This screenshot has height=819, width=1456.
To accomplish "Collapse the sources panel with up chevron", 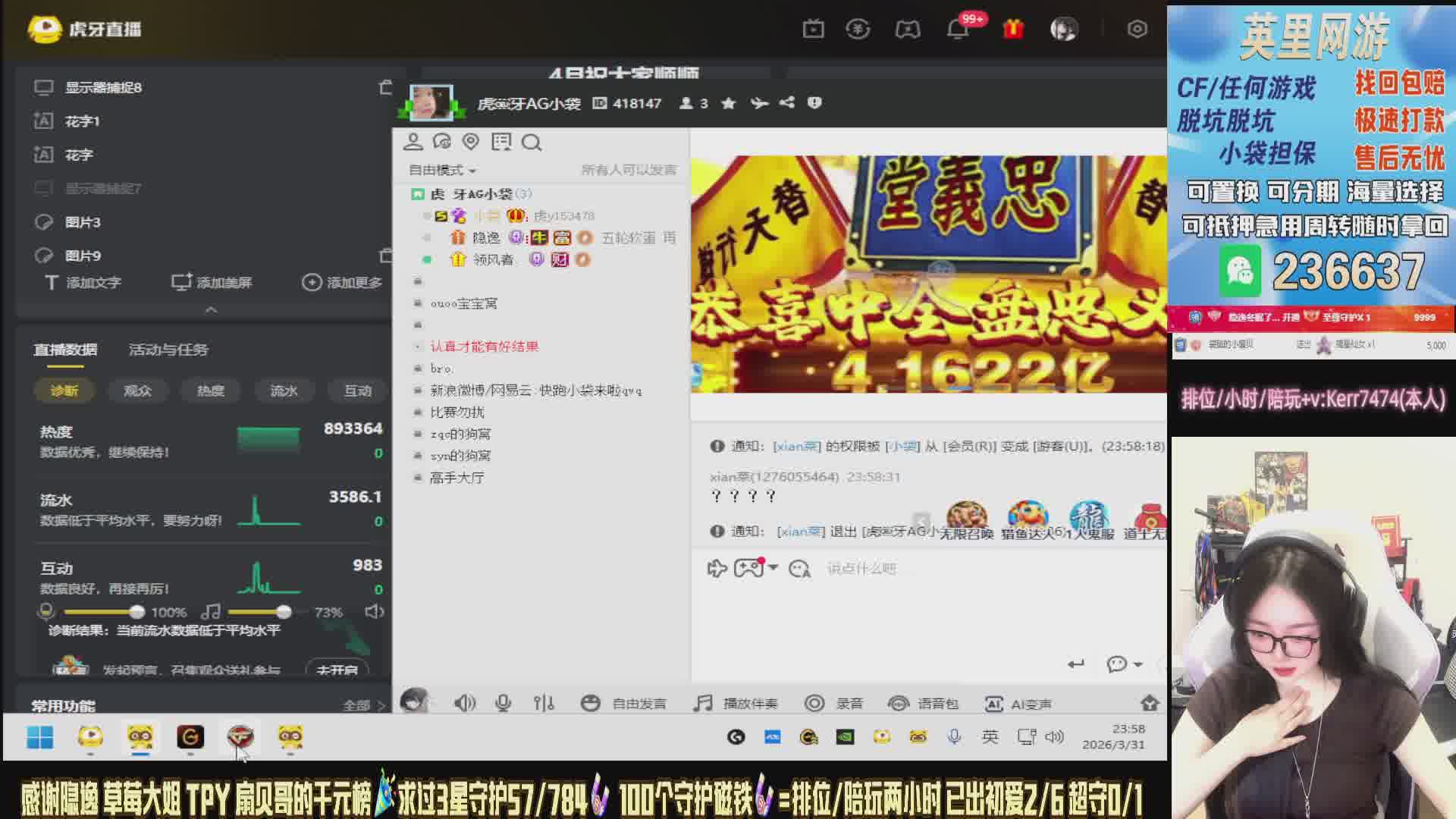I will 212,309.
